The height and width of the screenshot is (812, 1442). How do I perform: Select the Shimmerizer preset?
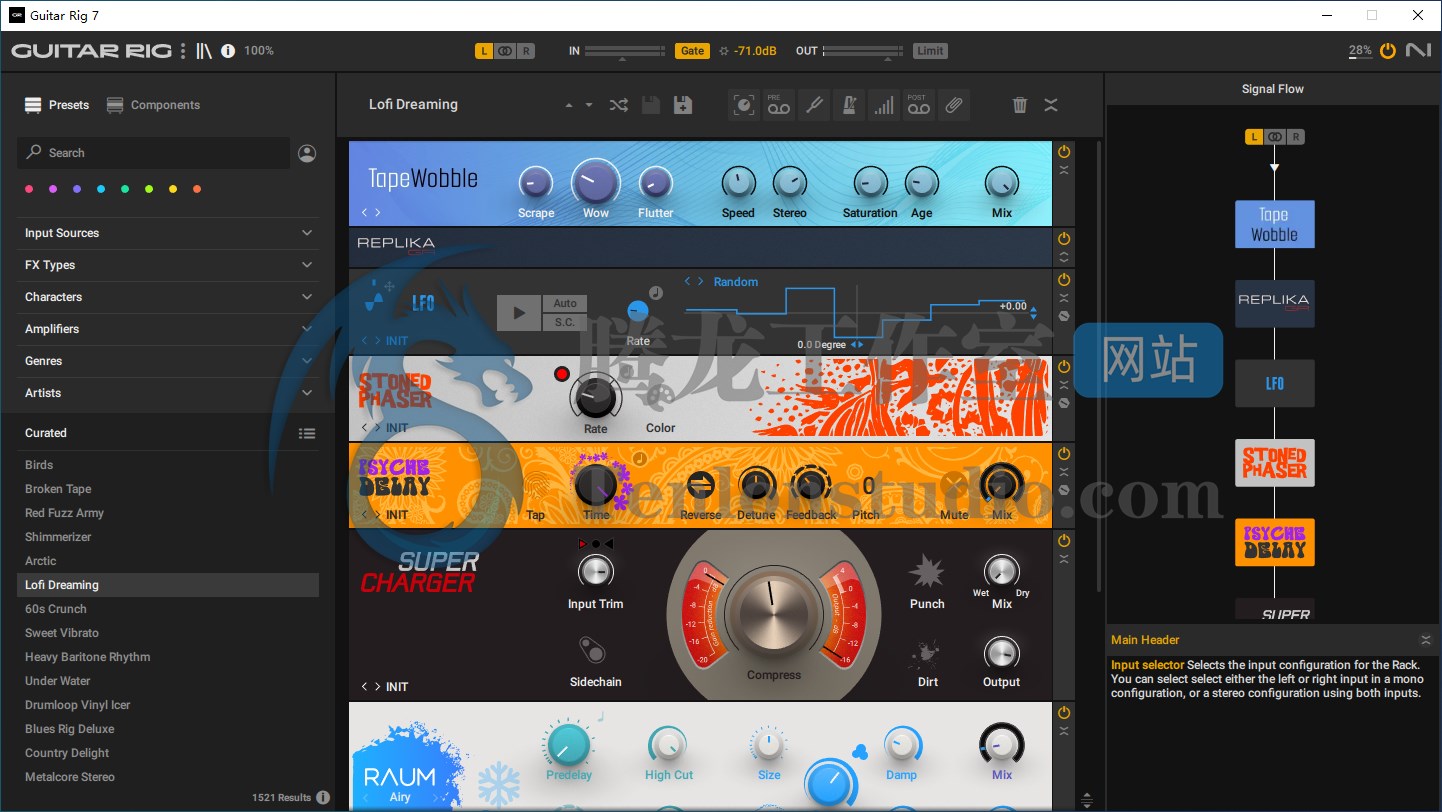58,537
